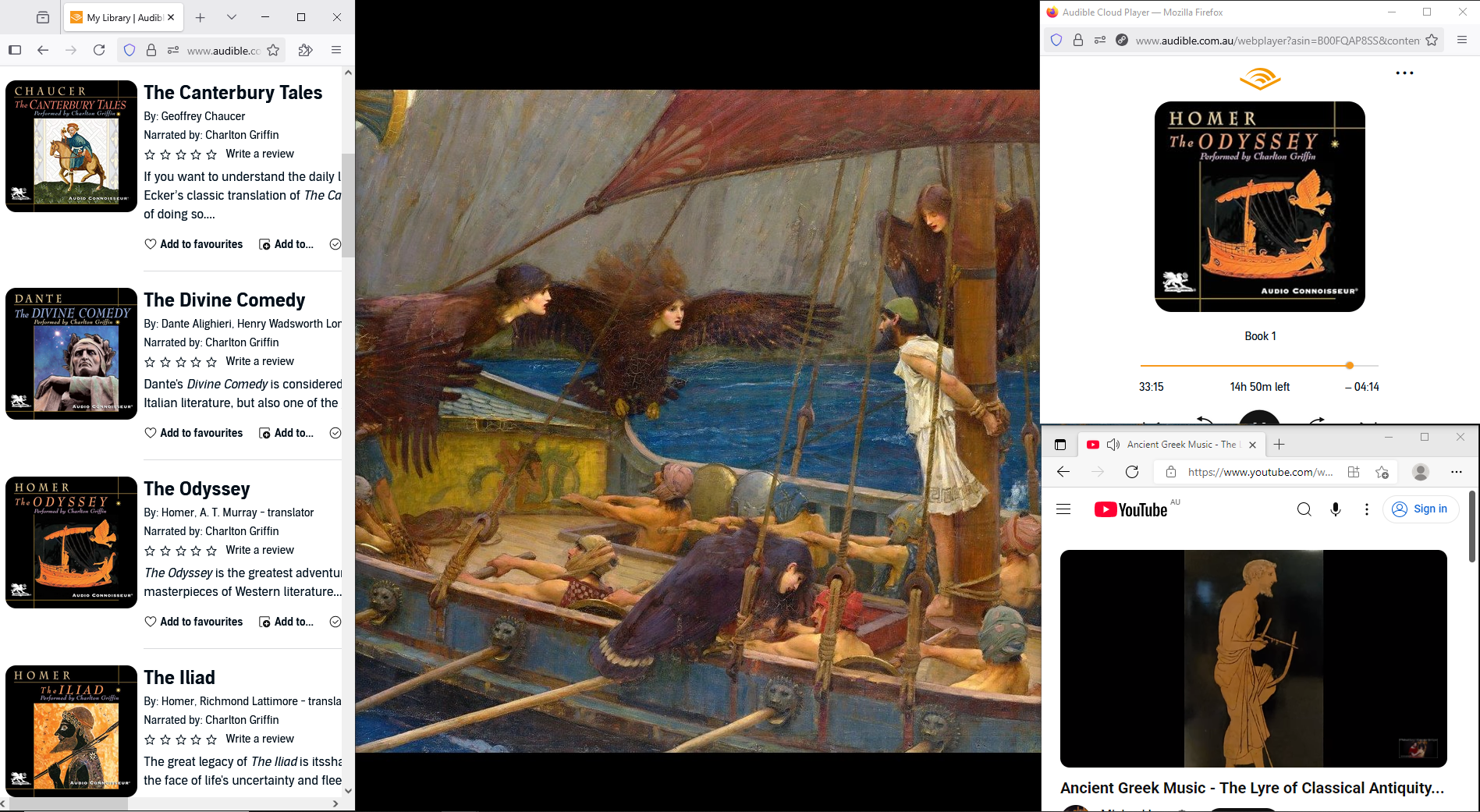This screenshot has width=1480, height=812.
Task: Open the Ancient Greek Music video title
Action: tap(1252, 788)
